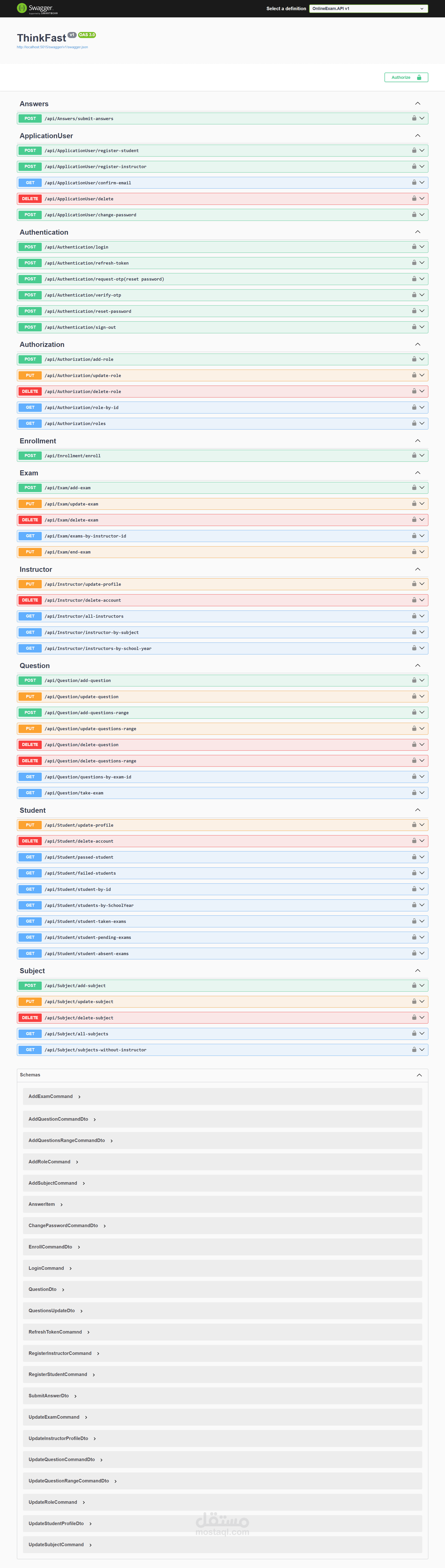Image resolution: width=445 pixels, height=1568 pixels.
Task: Open the Enrollment tag heading
Action: point(38,441)
